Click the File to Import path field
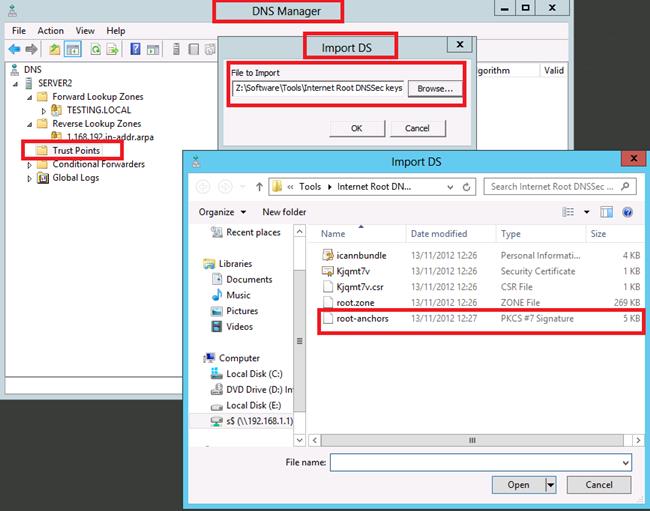This screenshot has width=650, height=511. 318,88
